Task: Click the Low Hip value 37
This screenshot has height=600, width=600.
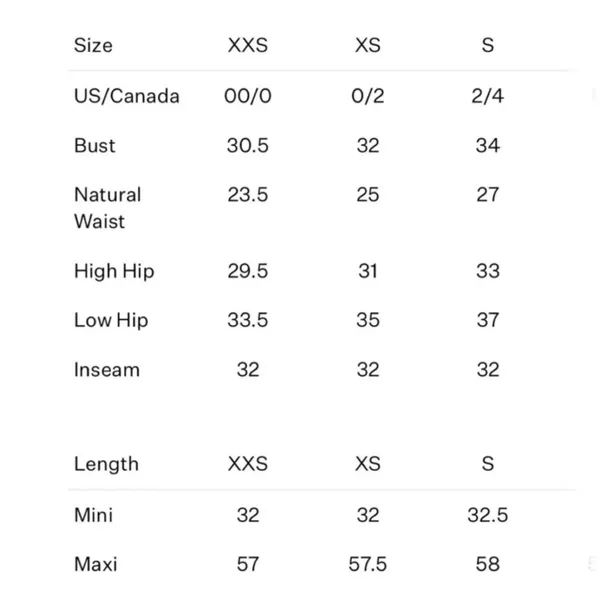Action: pyautogui.click(x=488, y=320)
